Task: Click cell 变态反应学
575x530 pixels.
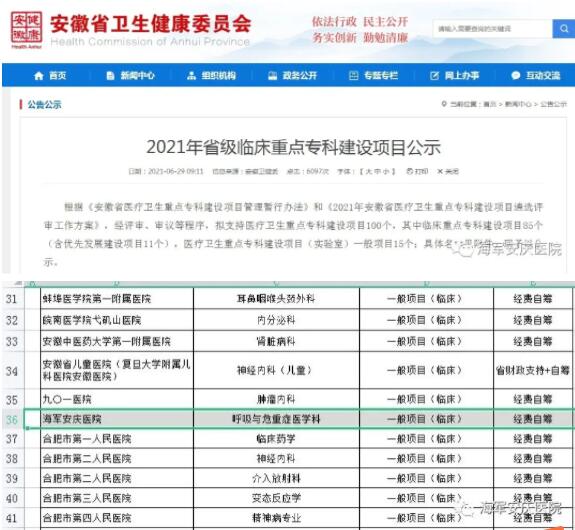Action: pos(276,498)
